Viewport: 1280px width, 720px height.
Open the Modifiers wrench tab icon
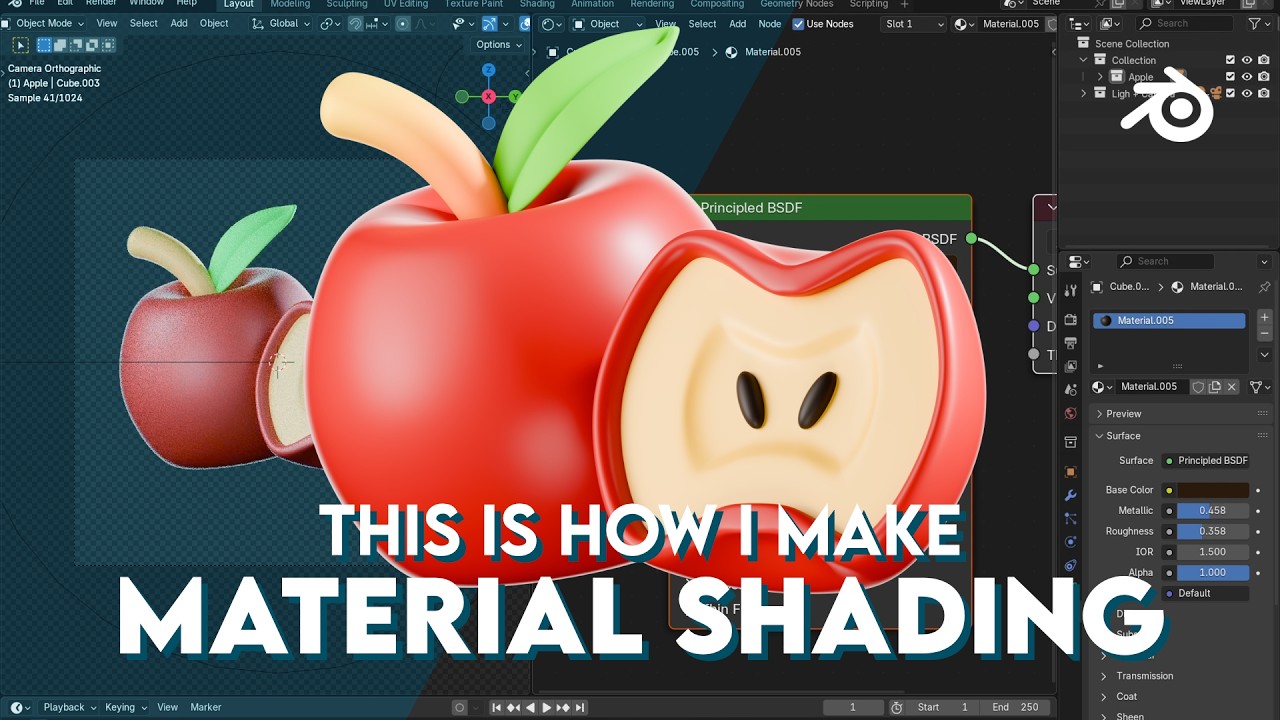coord(1071,495)
